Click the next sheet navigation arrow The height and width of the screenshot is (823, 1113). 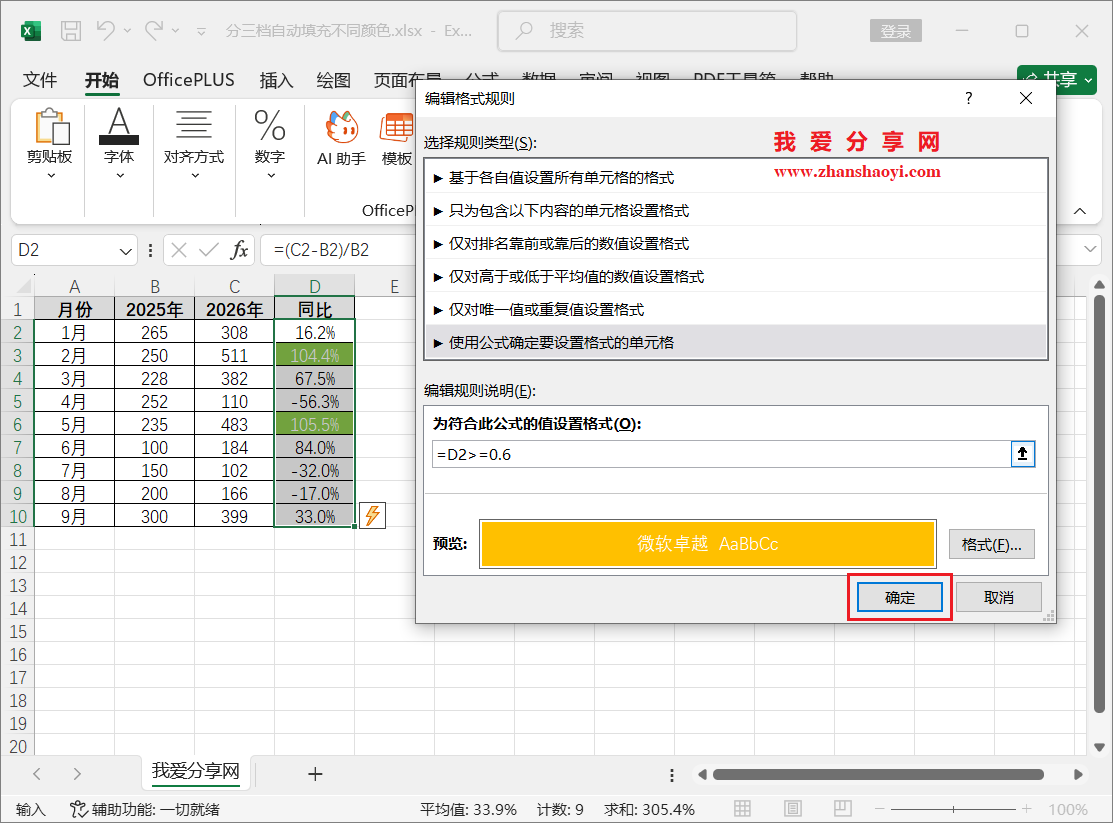click(77, 773)
